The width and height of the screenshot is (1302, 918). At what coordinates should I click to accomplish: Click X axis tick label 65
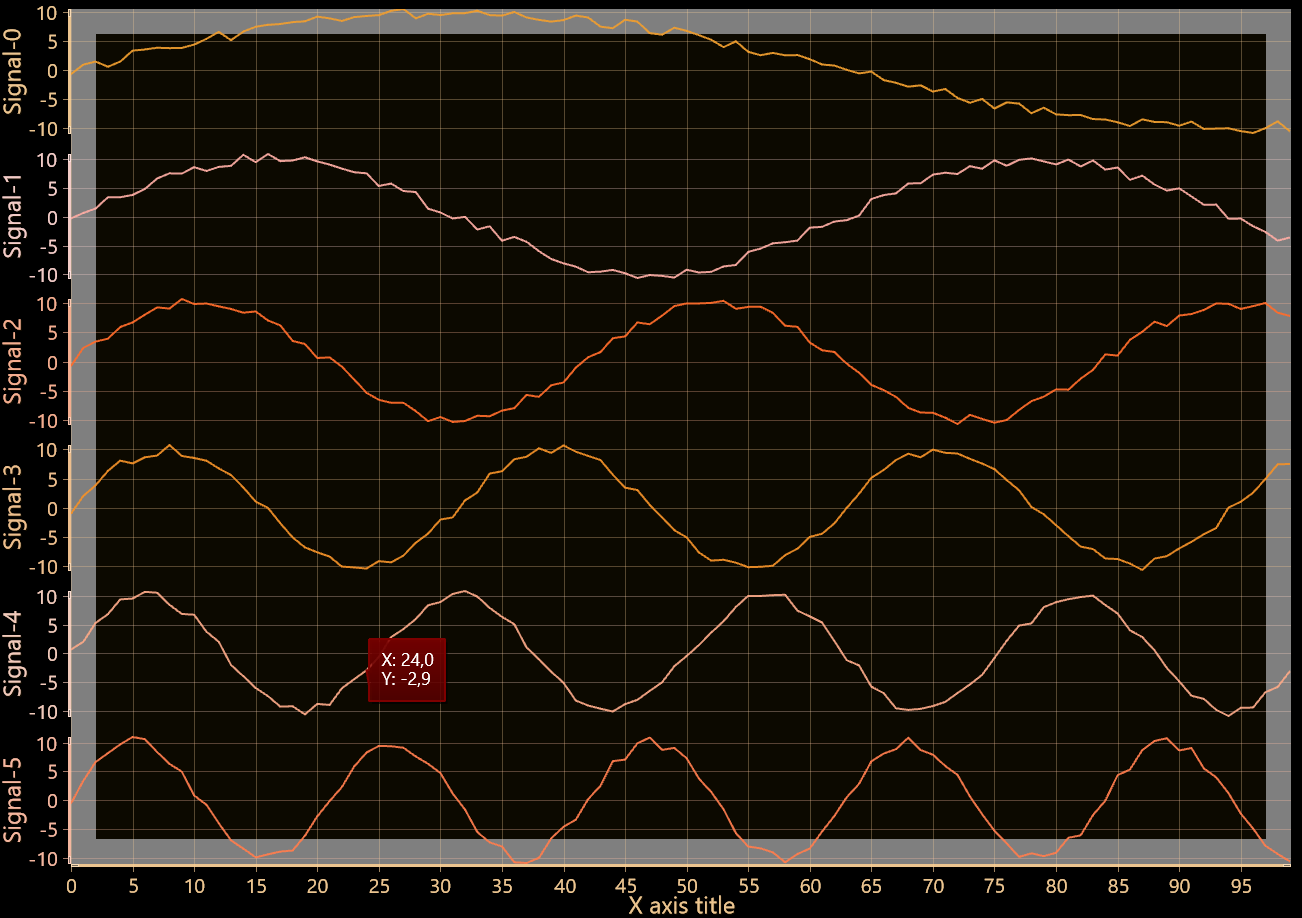(x=872, y=886)
